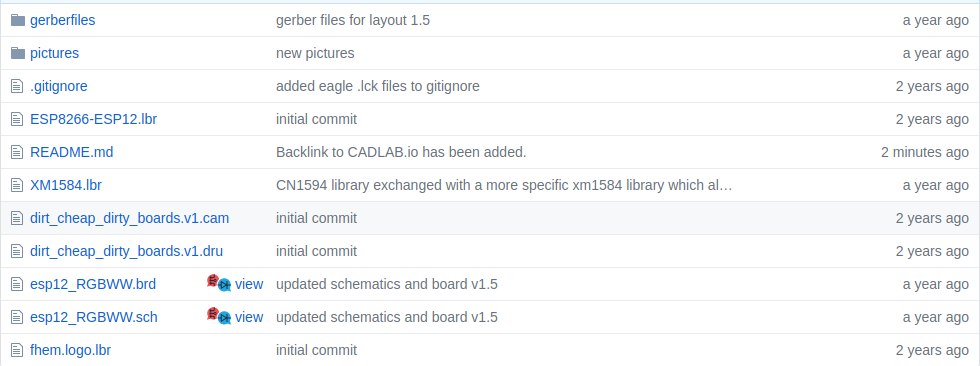Click the file icon beside fhem.logo.lbr
Viewport: 980px width, 366px height.
(x=16, y=350)
